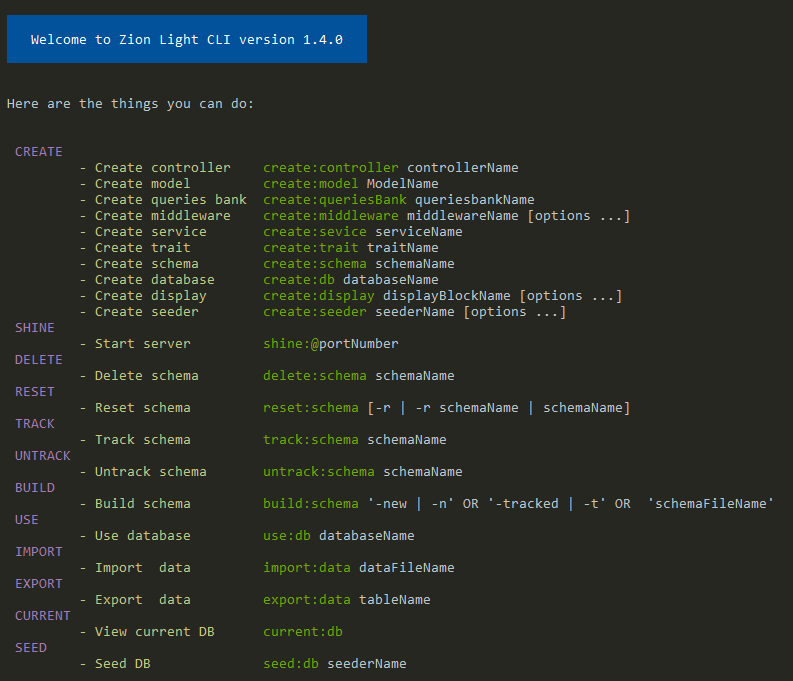Click the 'Seed DB' description

tap(122, 664)
